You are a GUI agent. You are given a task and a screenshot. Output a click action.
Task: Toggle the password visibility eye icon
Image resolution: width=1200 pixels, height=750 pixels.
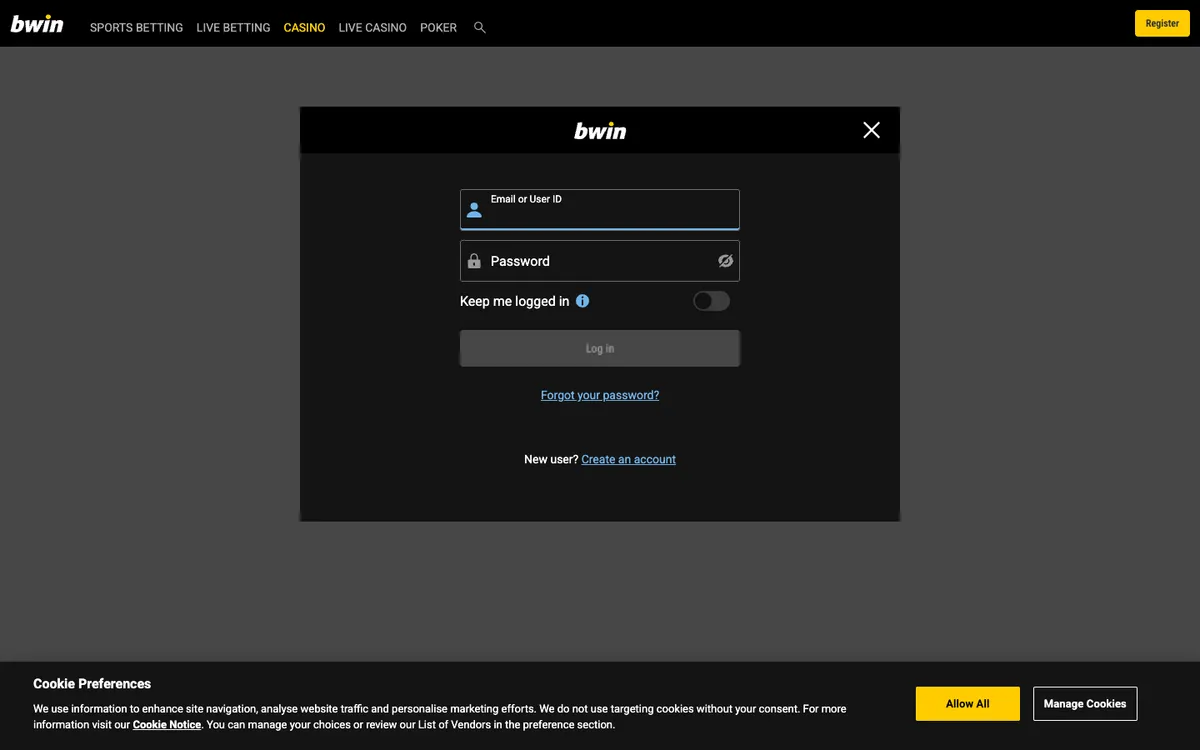point(726,261)
